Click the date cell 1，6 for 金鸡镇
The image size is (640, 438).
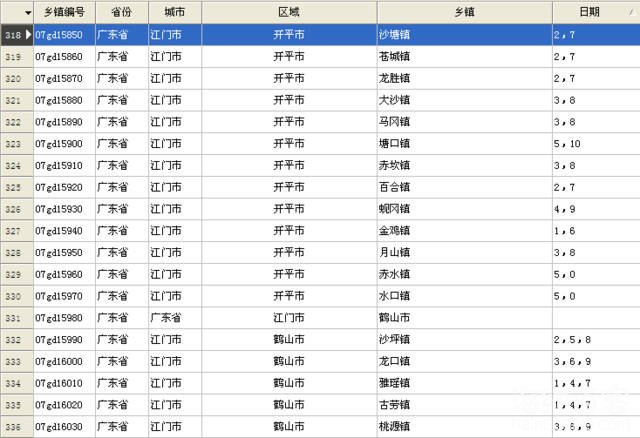pos(596,231)
